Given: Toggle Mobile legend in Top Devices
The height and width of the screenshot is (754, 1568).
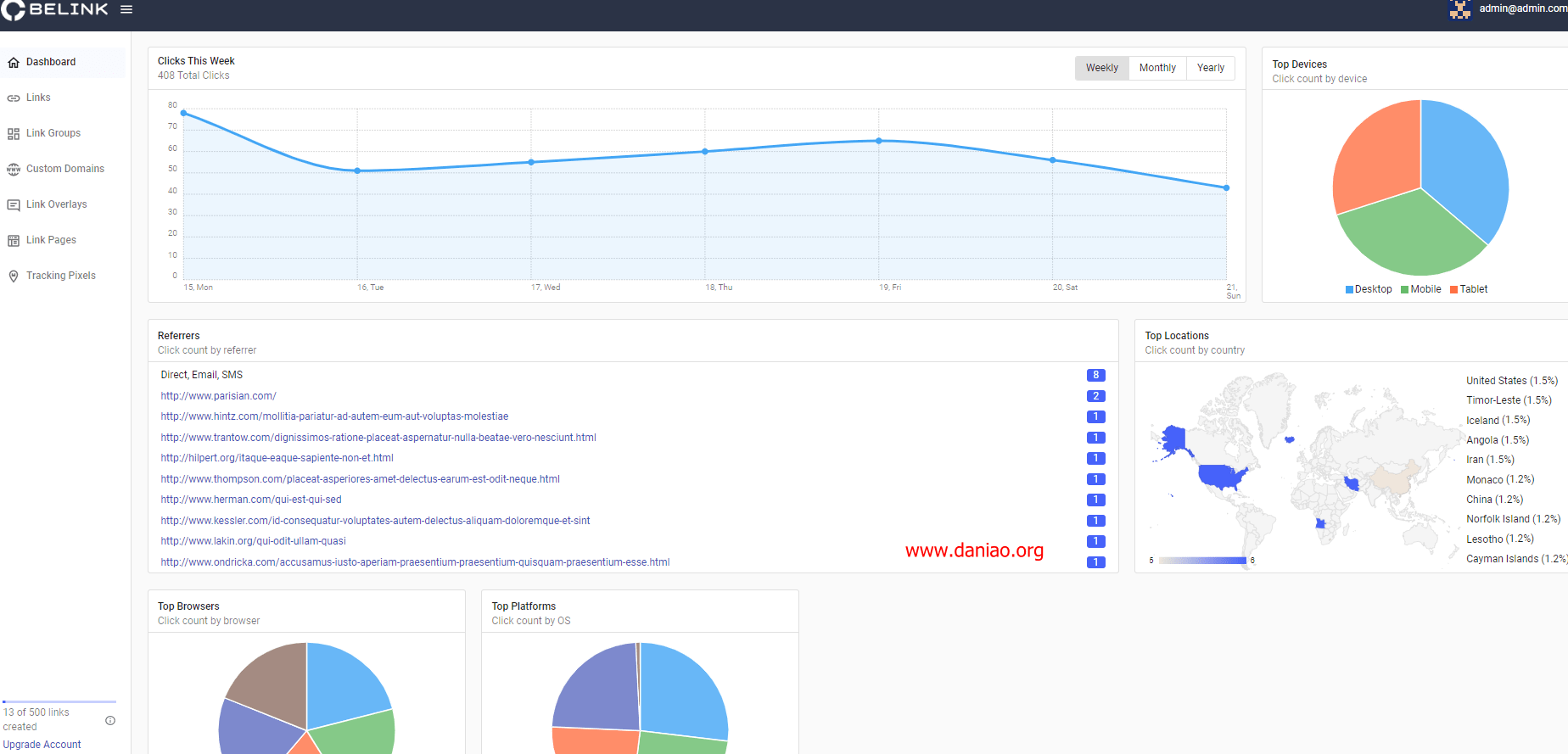Looking at the screenshot, I should point(1421,289).
